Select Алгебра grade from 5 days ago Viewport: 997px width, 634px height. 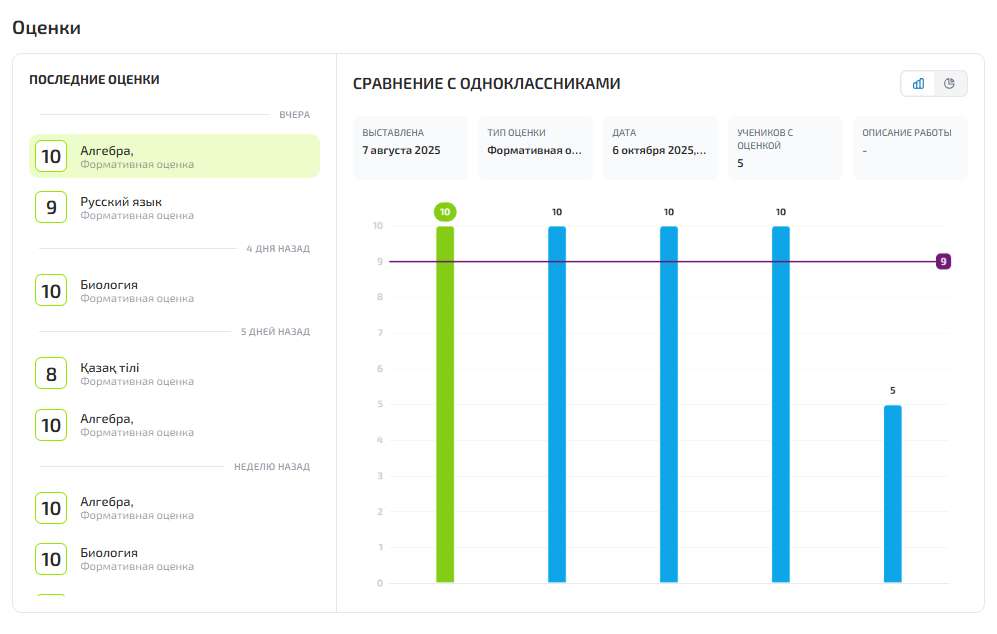[x=174, y=425]
